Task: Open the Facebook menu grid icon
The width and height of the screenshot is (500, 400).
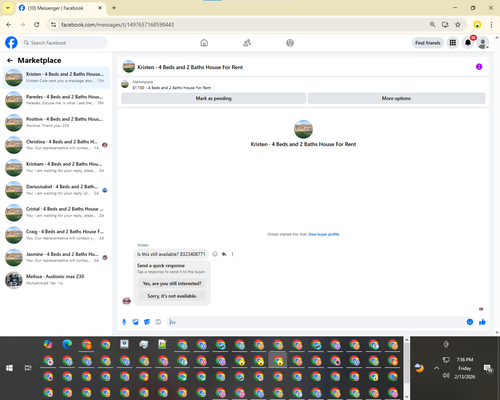Action: pos(453,43)
